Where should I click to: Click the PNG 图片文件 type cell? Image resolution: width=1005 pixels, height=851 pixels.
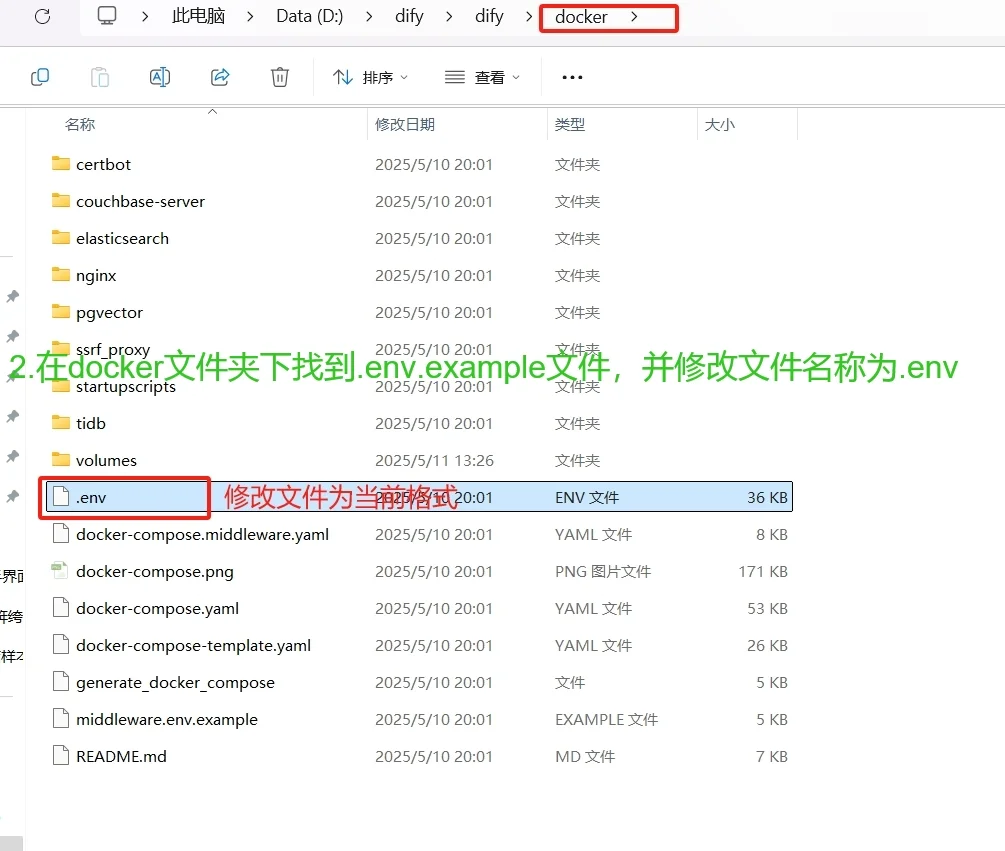pyautogui.click(x=602, y=572)
